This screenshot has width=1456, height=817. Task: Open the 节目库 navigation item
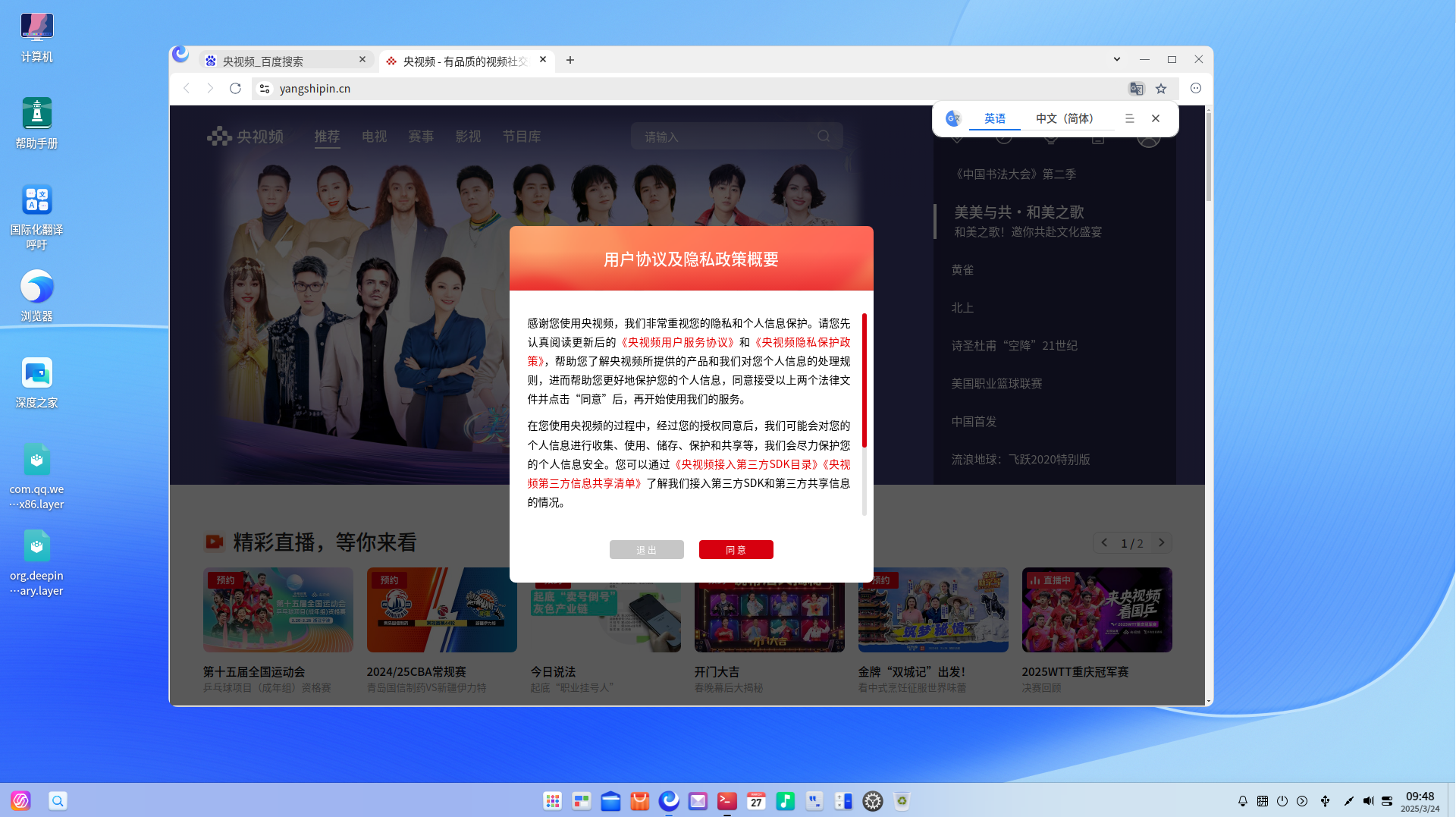tap(522, 137)
